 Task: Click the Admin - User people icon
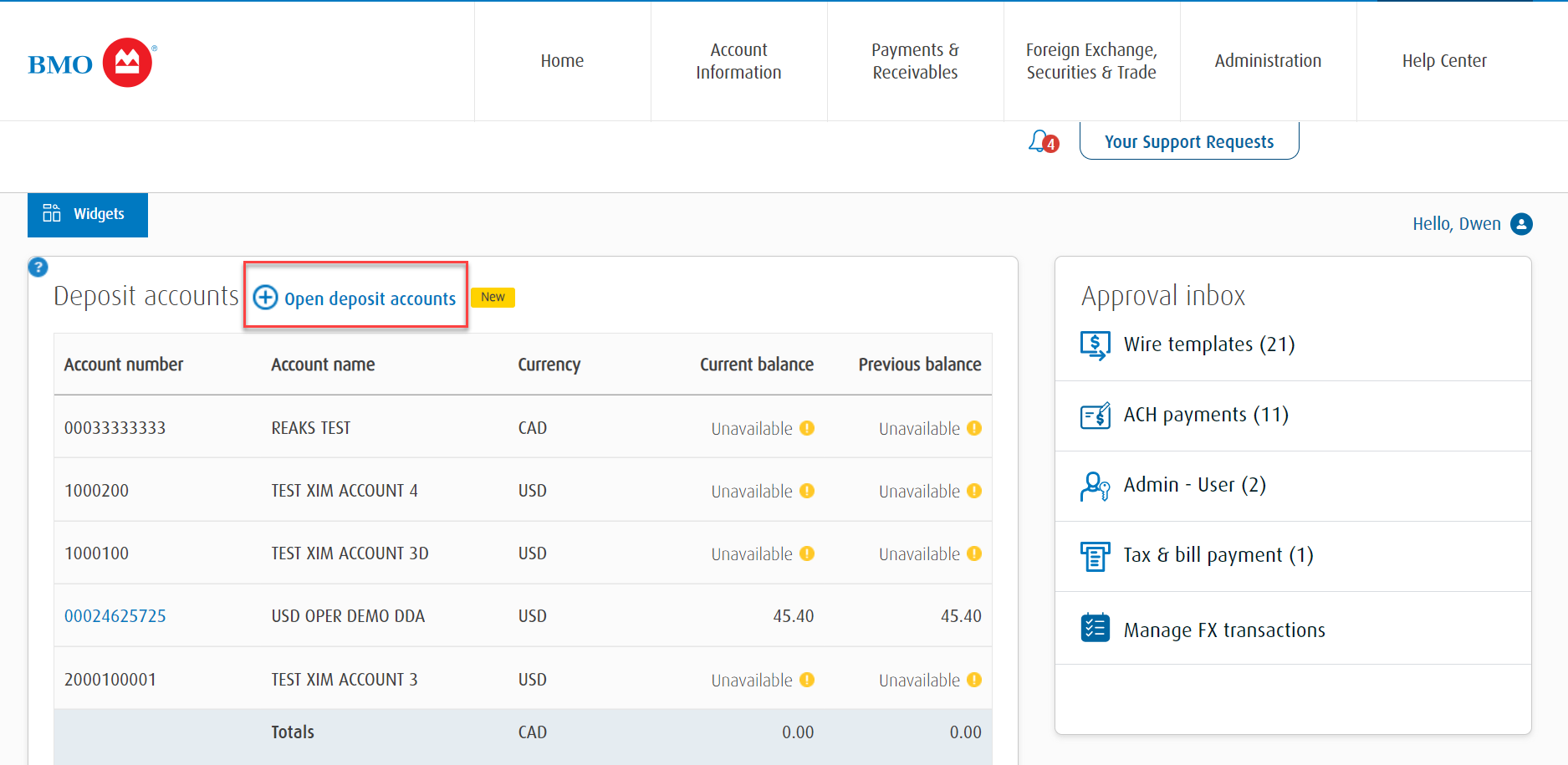point(1095,485)
